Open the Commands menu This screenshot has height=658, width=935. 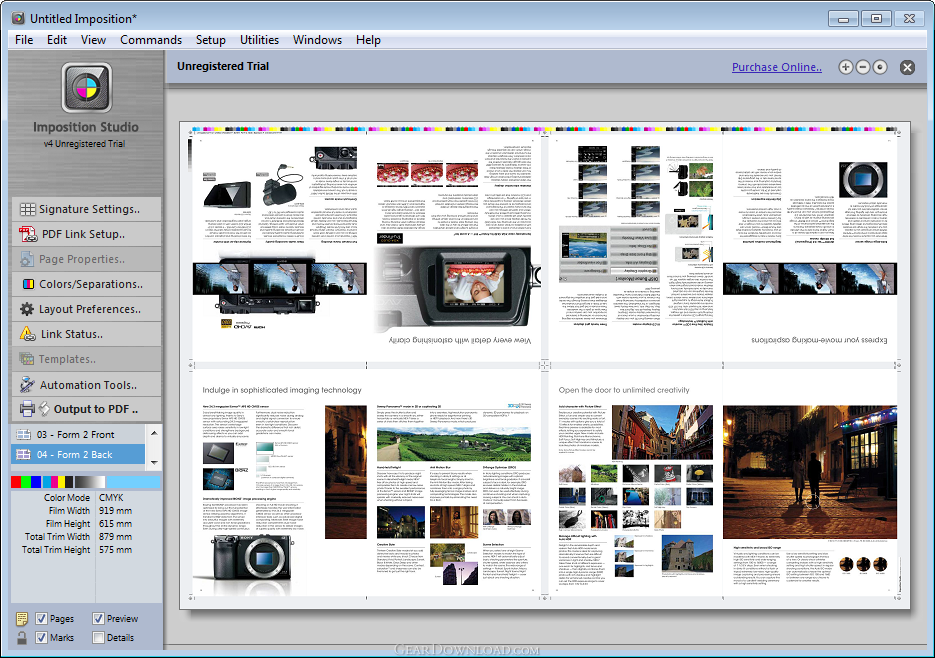[x=151, y=40]
